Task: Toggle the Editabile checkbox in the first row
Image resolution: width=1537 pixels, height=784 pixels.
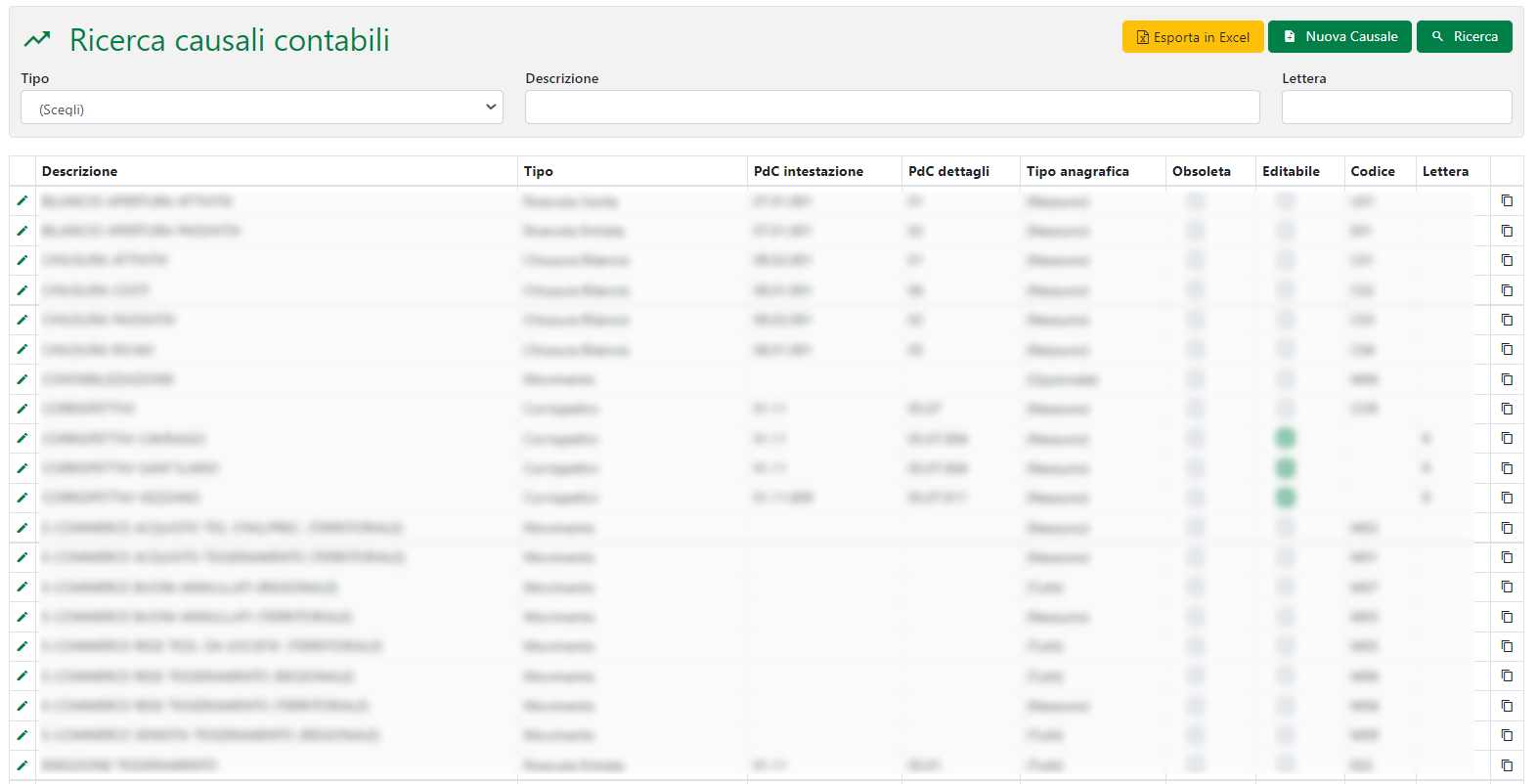Action: (x=1286, y=200)
